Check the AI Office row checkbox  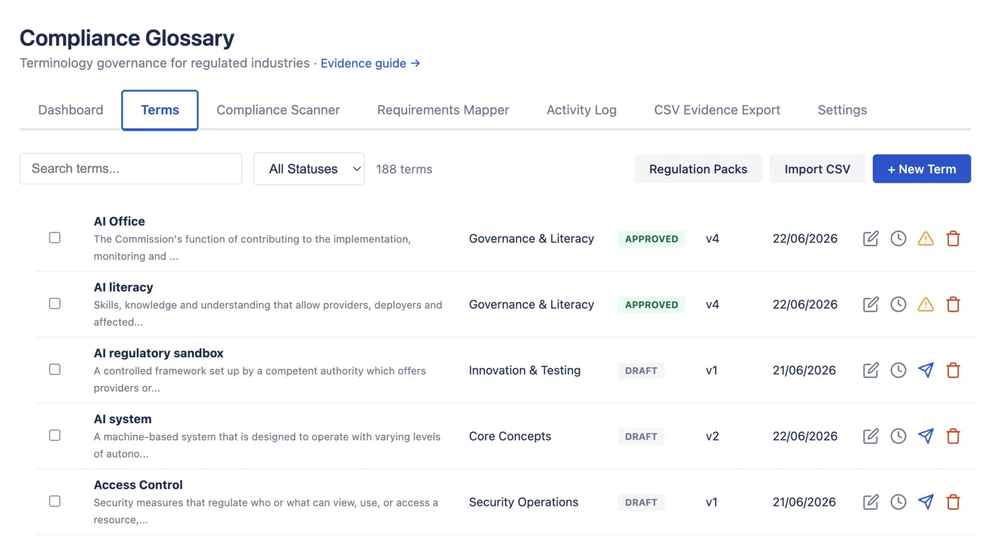point(55,238)
